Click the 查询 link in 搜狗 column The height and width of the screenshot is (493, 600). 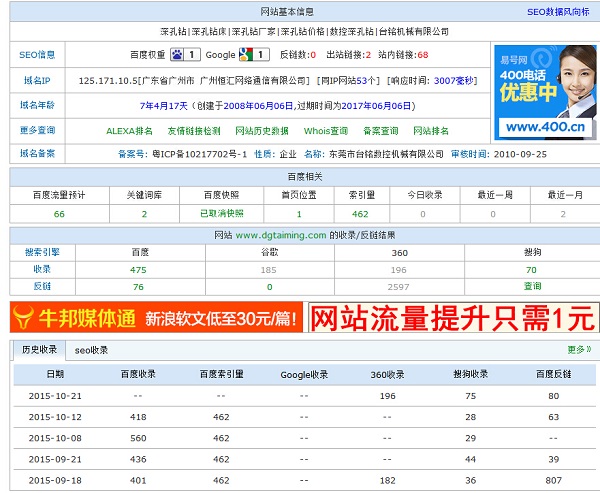tap(530, 287)
